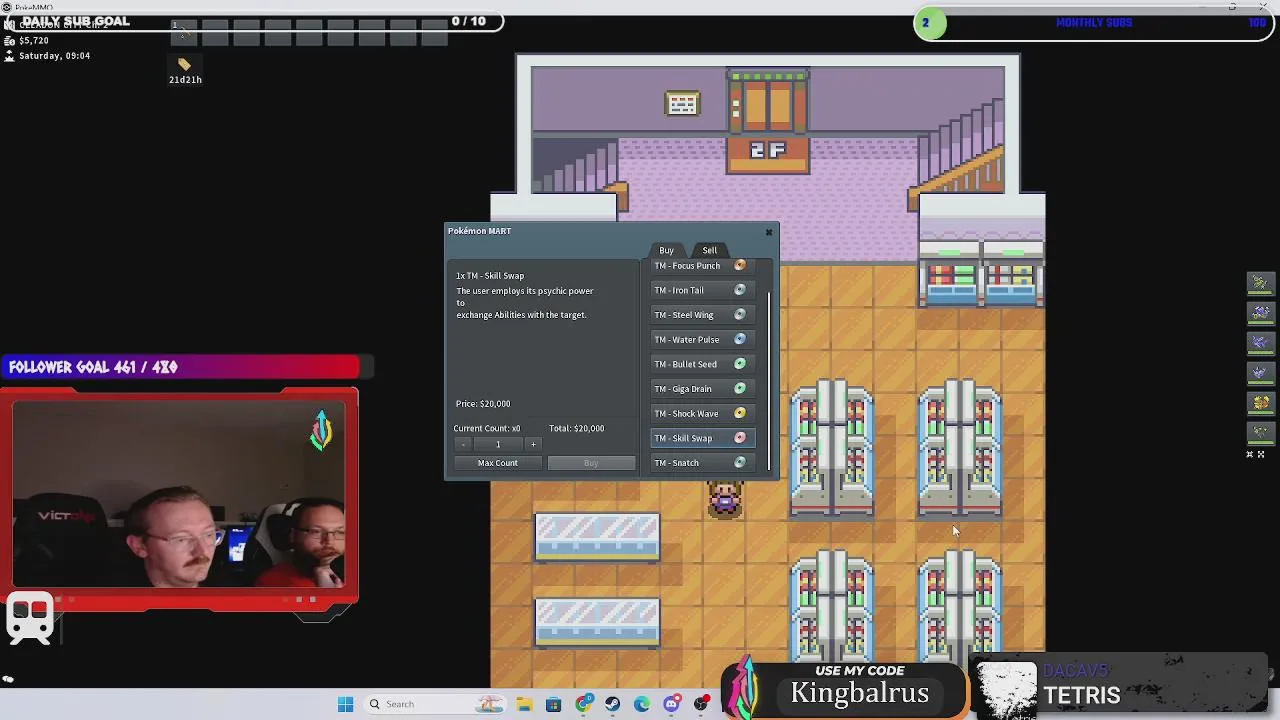Open Steam from the taskbar
This screenshot has width=1280, height=720.
point(612,704)
